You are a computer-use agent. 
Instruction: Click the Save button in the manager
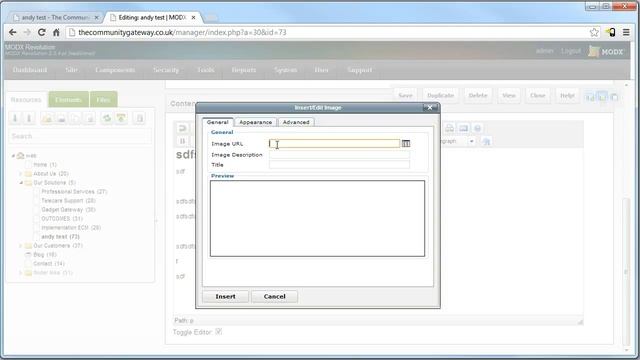pyautogui.click(x=405, y=95)
